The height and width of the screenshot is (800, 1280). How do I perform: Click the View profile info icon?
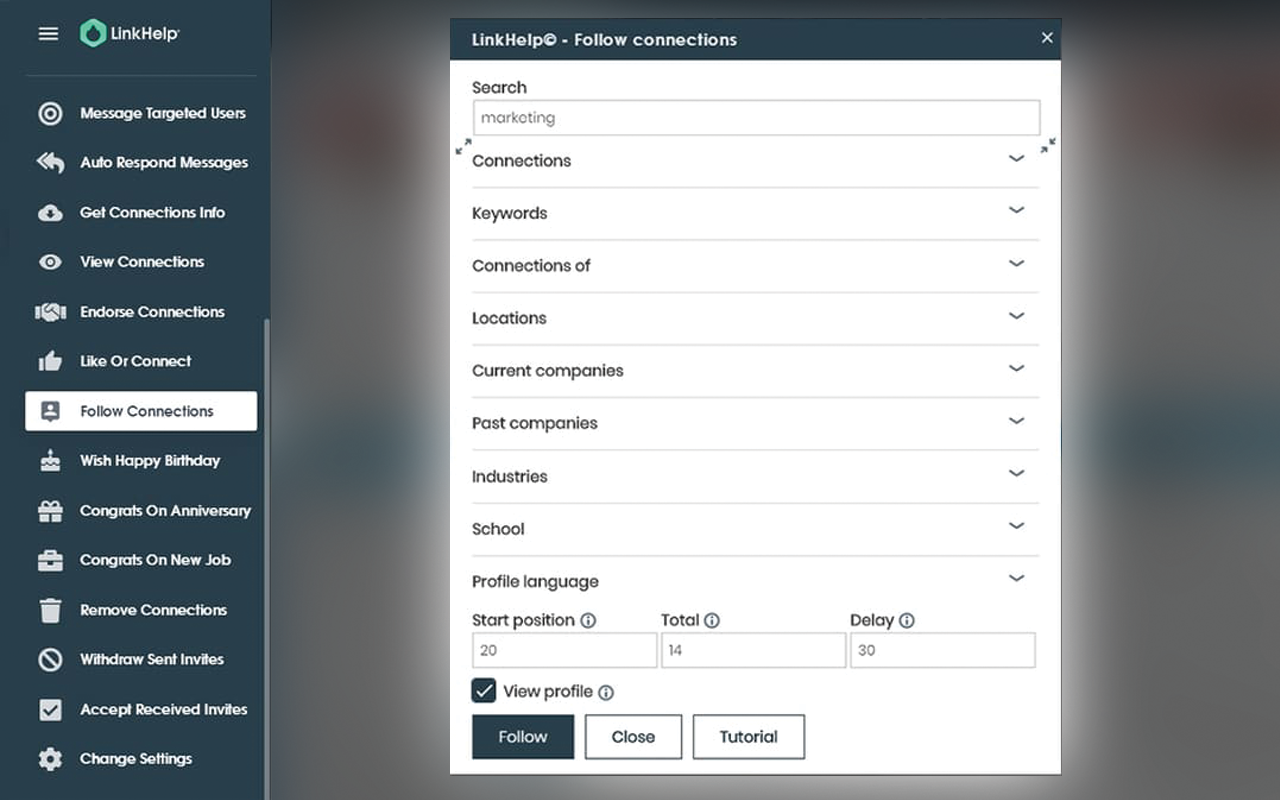(606, 692)
